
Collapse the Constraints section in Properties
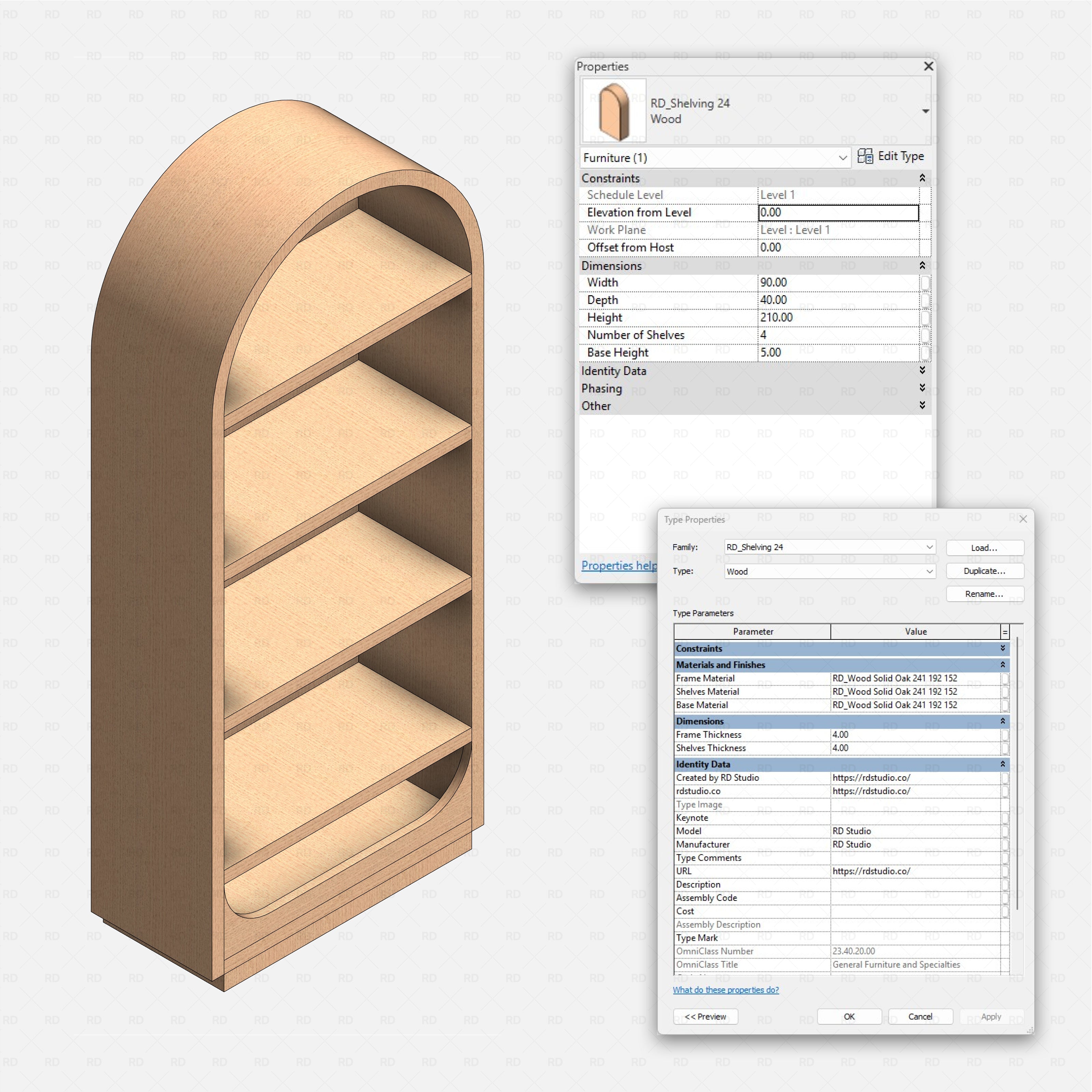coord(922,178)
